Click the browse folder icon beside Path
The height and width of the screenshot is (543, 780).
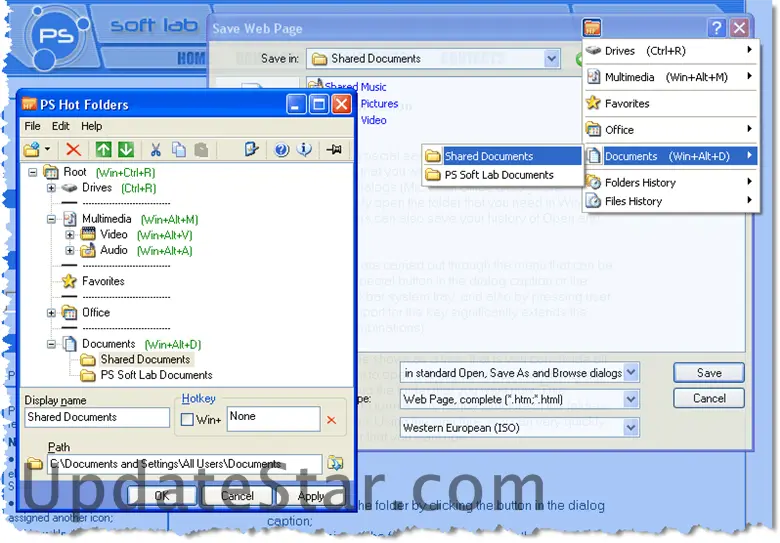(335, 463)
